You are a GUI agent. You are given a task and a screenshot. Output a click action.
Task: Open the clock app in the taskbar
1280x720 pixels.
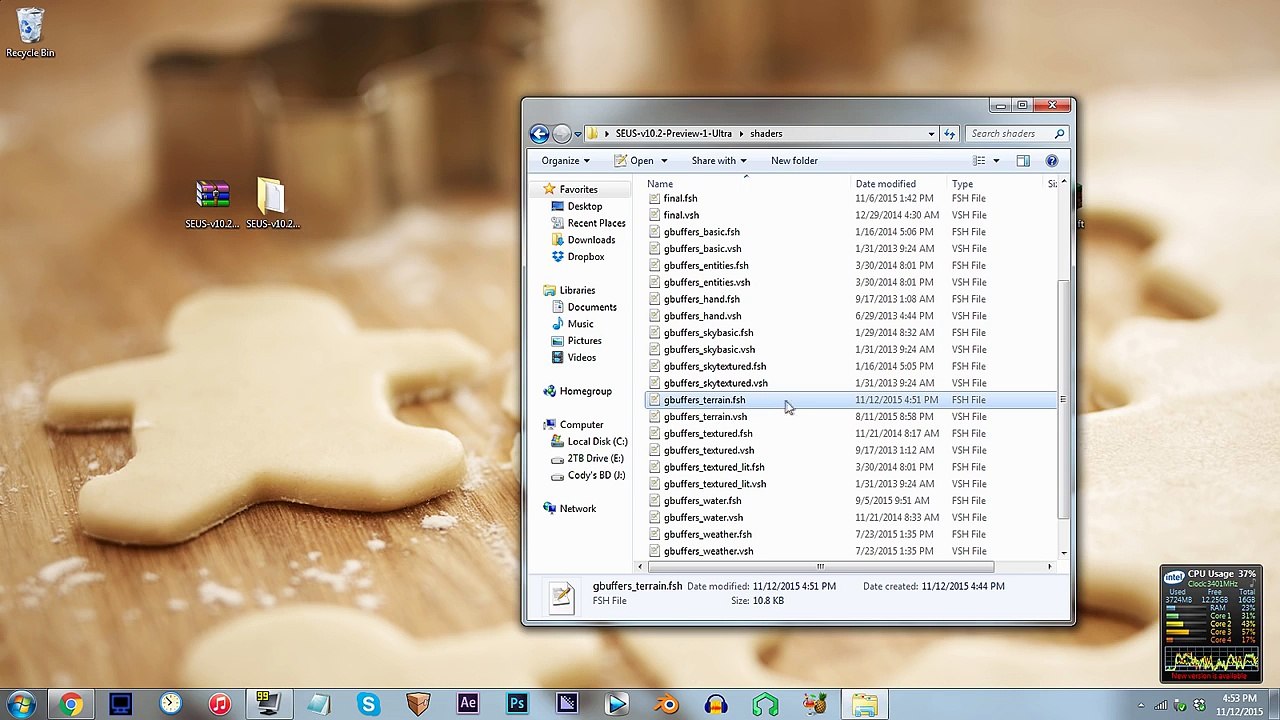click(x=170, y=705)
